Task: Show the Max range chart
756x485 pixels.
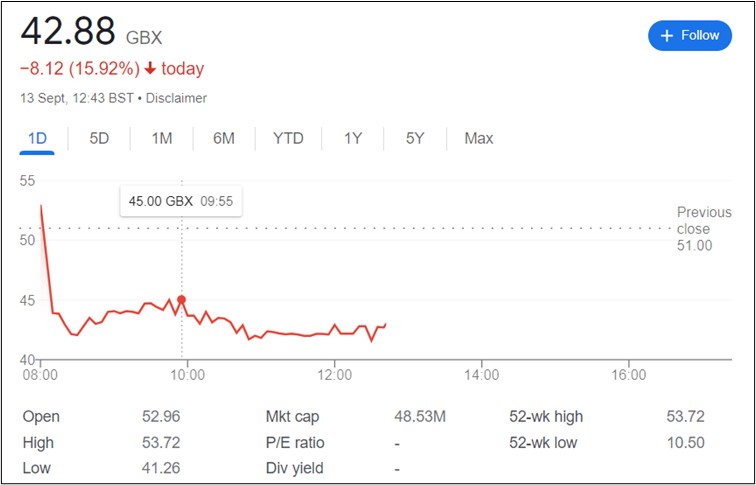Action: [x=479, y=138]
